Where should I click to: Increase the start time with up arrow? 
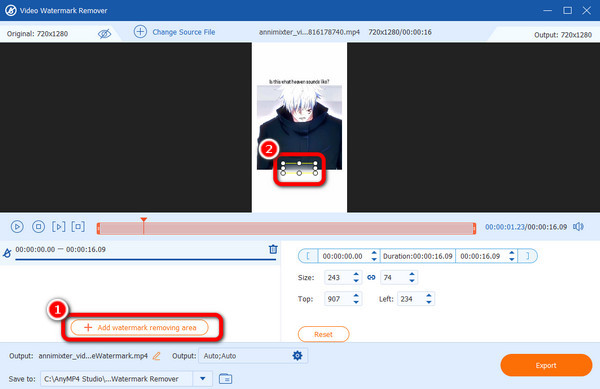(x=374, y=253)
